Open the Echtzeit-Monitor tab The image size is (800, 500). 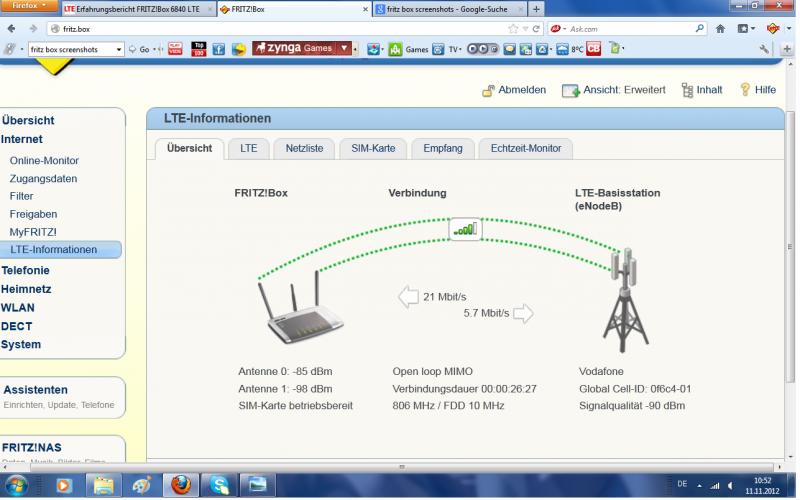(x=526, y=148)
